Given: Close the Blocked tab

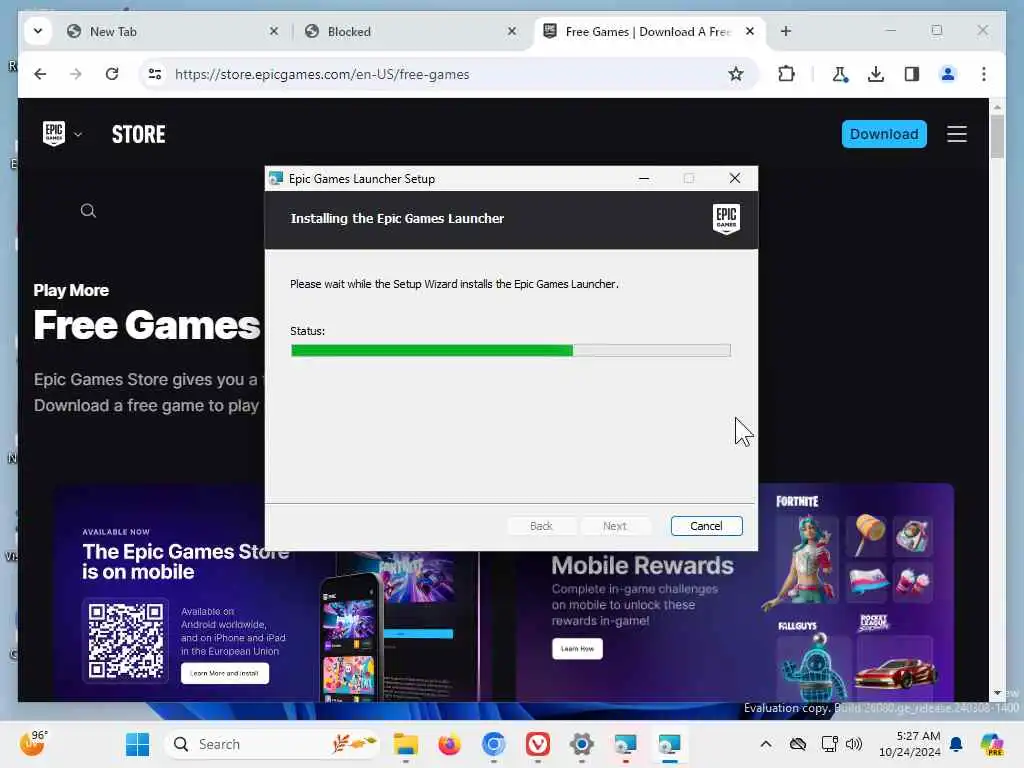Looking at the screenshot, I should click(x=512, y=31).
